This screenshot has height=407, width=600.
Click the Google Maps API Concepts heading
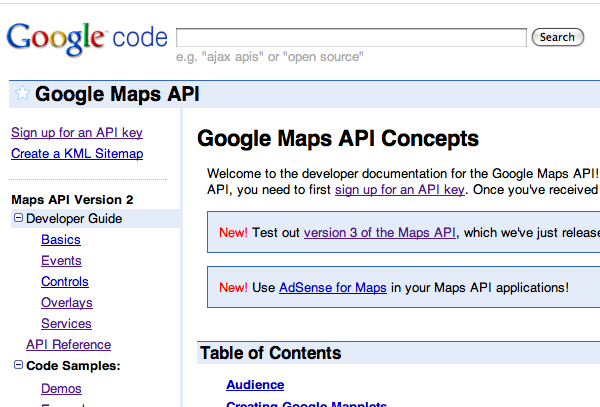[338, 138]
